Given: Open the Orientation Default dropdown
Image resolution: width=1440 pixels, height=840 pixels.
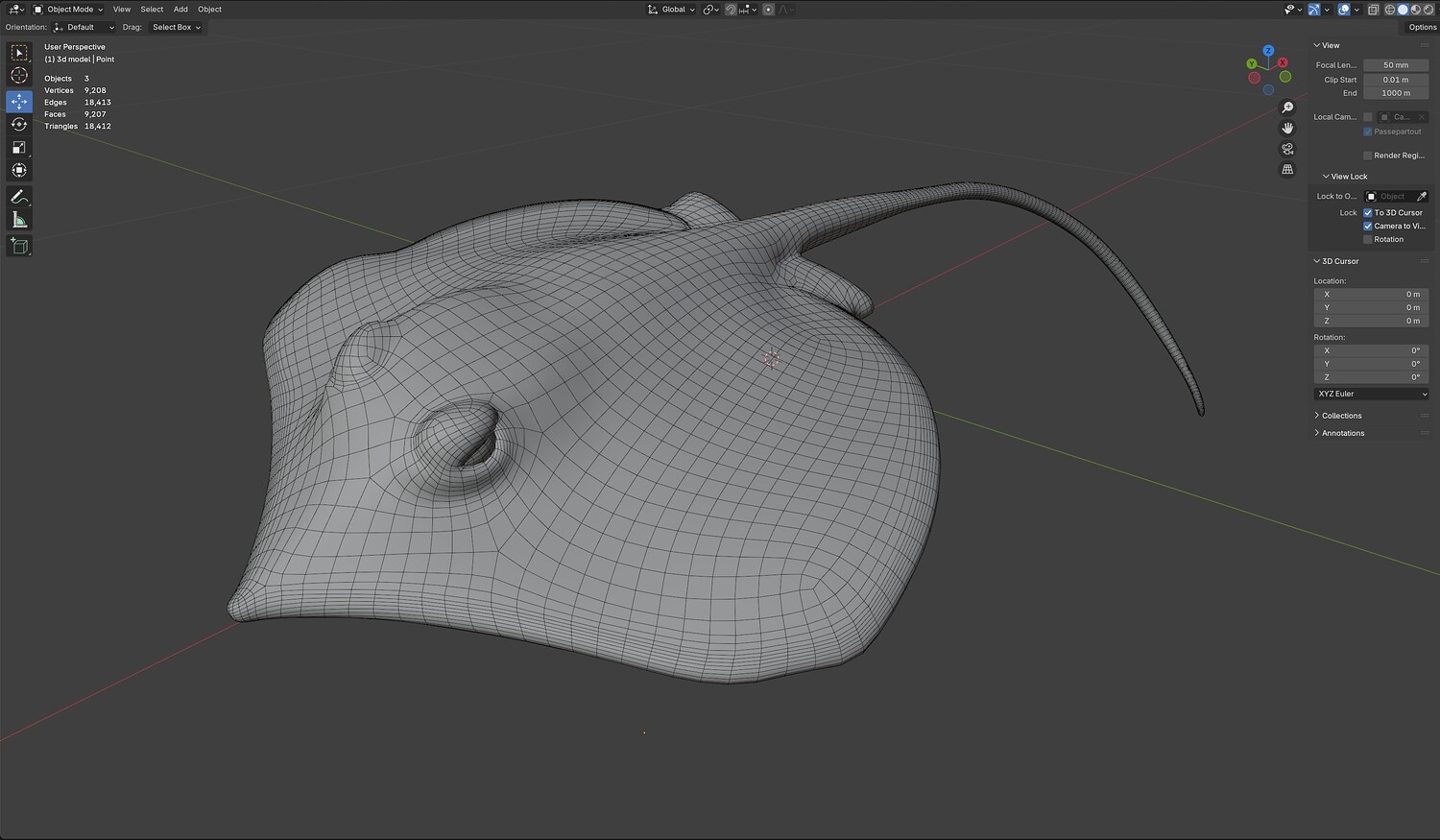Looking at the screenshot, I should point(84,27).
